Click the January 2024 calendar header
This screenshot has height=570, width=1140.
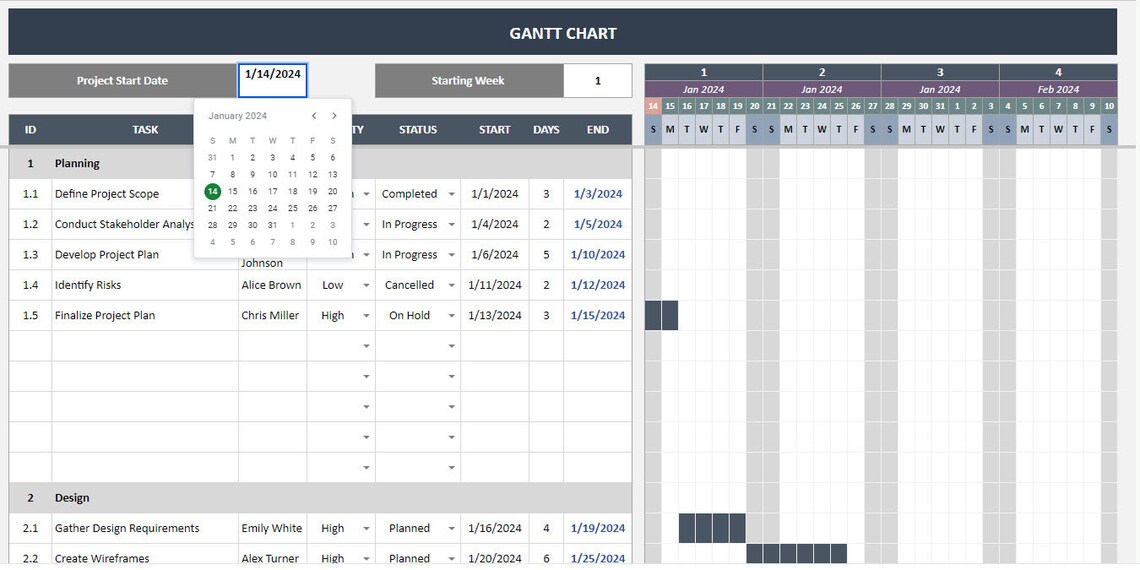point(237,116)
